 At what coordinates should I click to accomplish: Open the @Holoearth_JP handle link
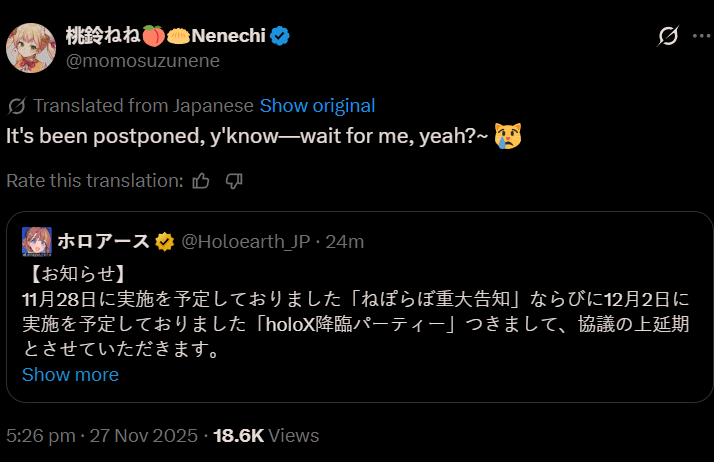click(247, 241)
